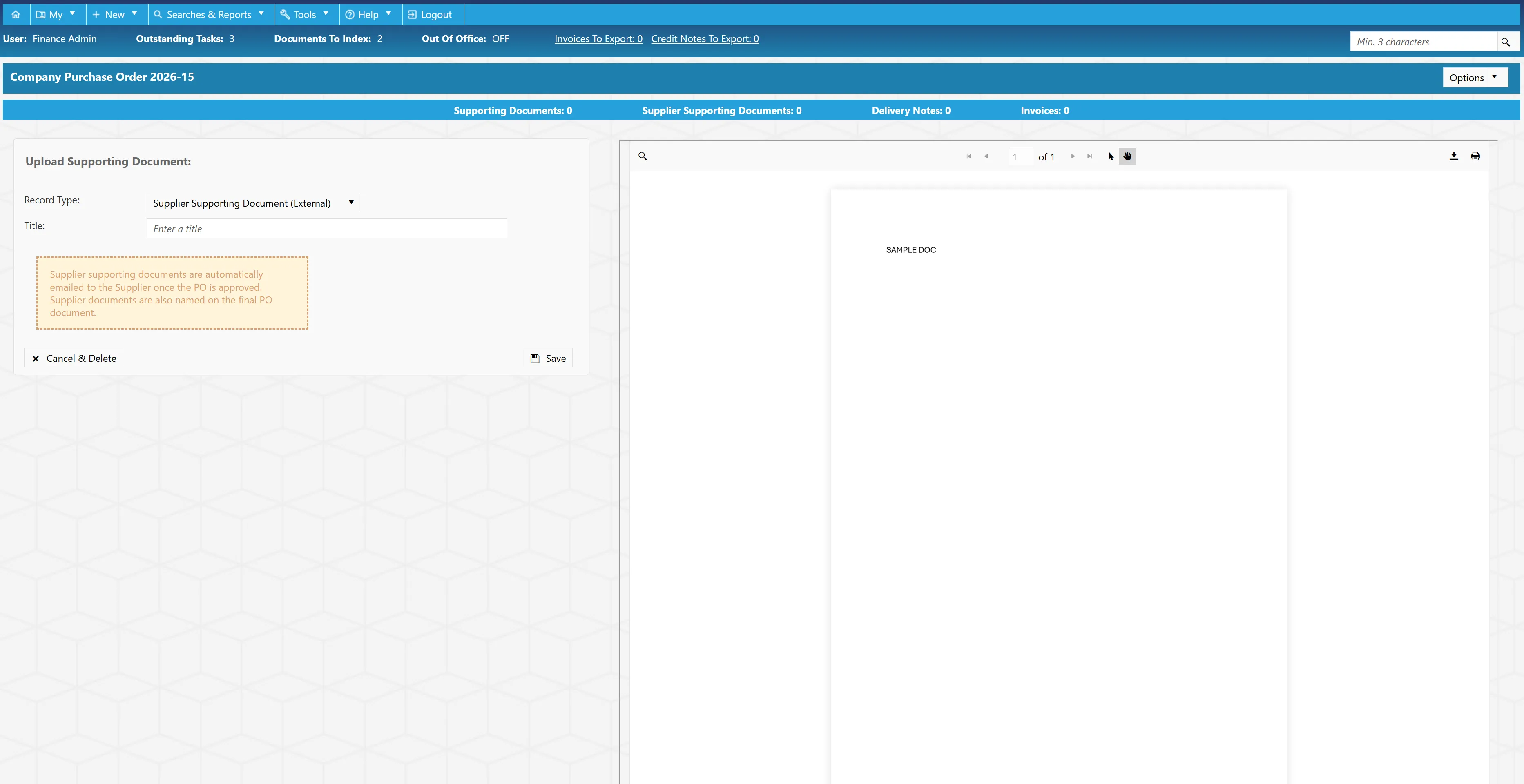Print the document from viewer
The width and height of the screenshot is (1524, 784).
tap(1475, 156)
